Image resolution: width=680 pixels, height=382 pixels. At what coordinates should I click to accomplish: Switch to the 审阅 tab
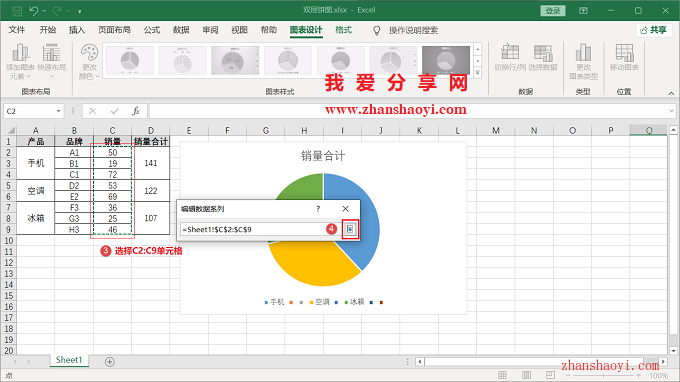210,30
